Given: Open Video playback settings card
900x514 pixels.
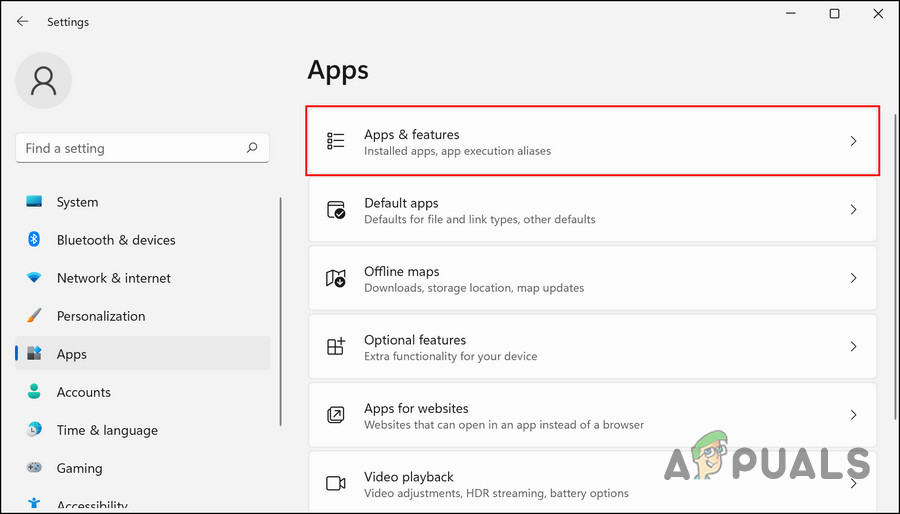Looking at the screenshot, I should click(x=592, y=482).
